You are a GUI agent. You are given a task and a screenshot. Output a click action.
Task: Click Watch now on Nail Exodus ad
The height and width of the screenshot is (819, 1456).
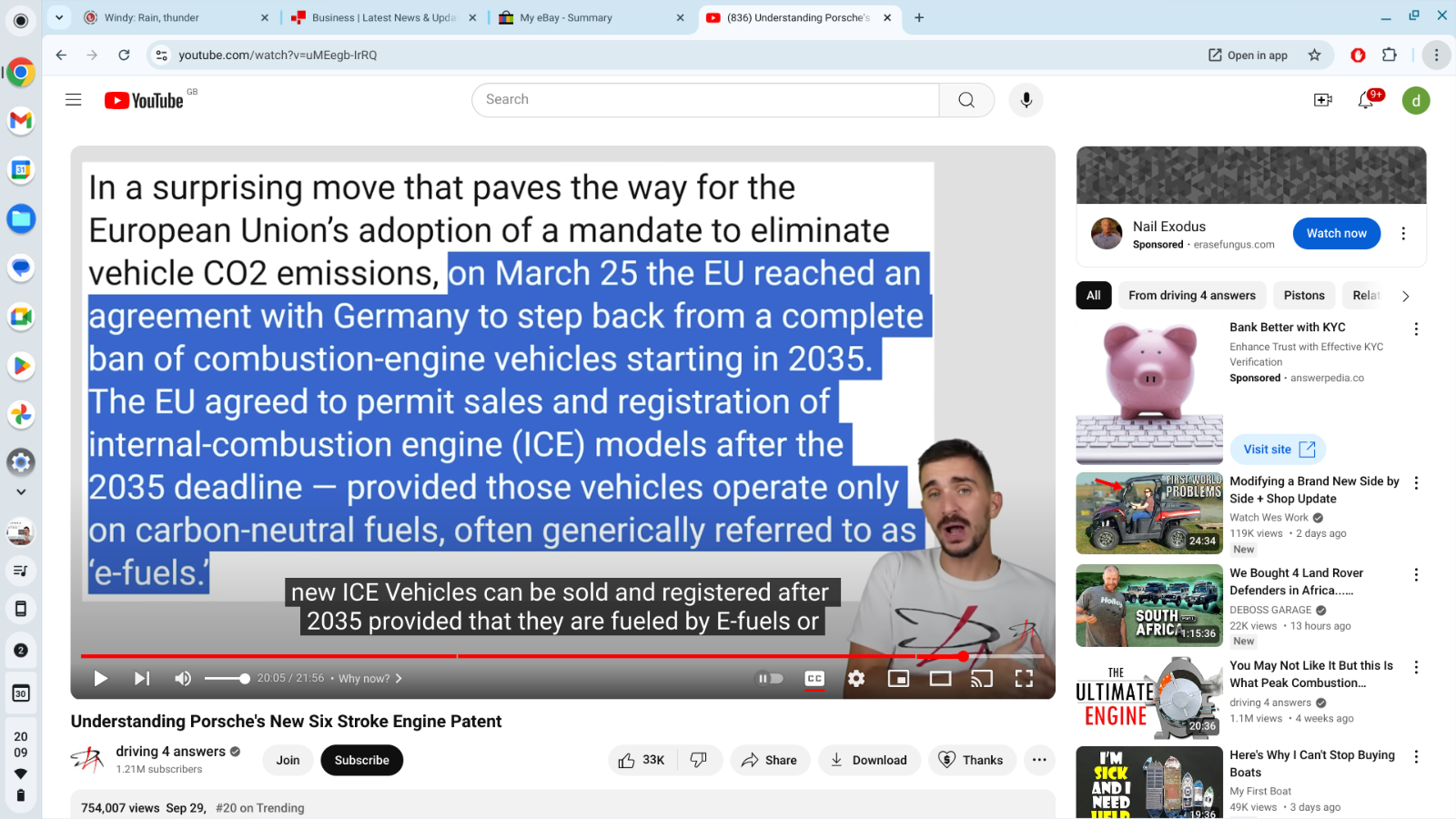[x=1336, y=233]
